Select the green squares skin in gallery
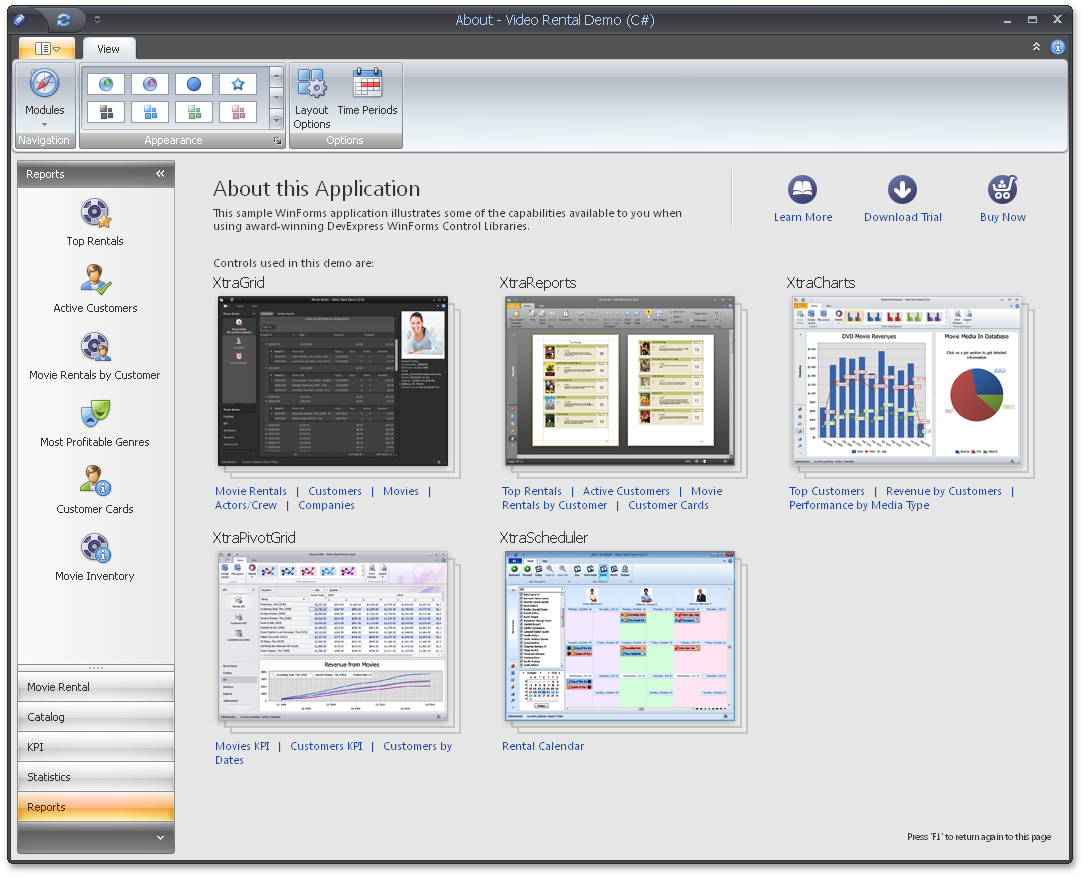This screenshot has height=879, width=1086. click(x=194, y=112)
